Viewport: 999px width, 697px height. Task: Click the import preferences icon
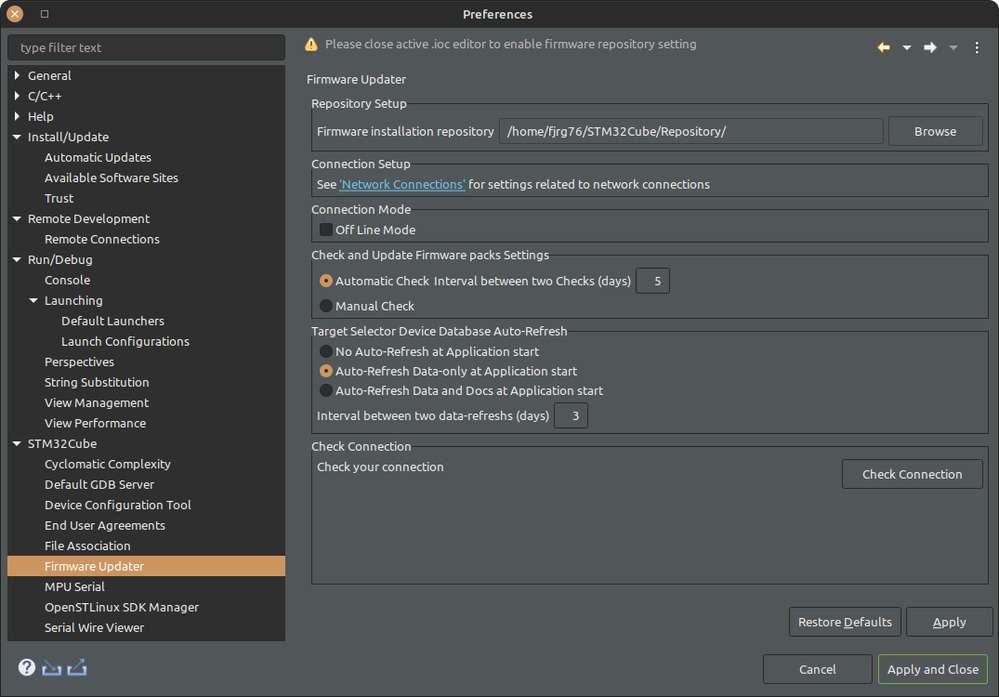[52, 668]
